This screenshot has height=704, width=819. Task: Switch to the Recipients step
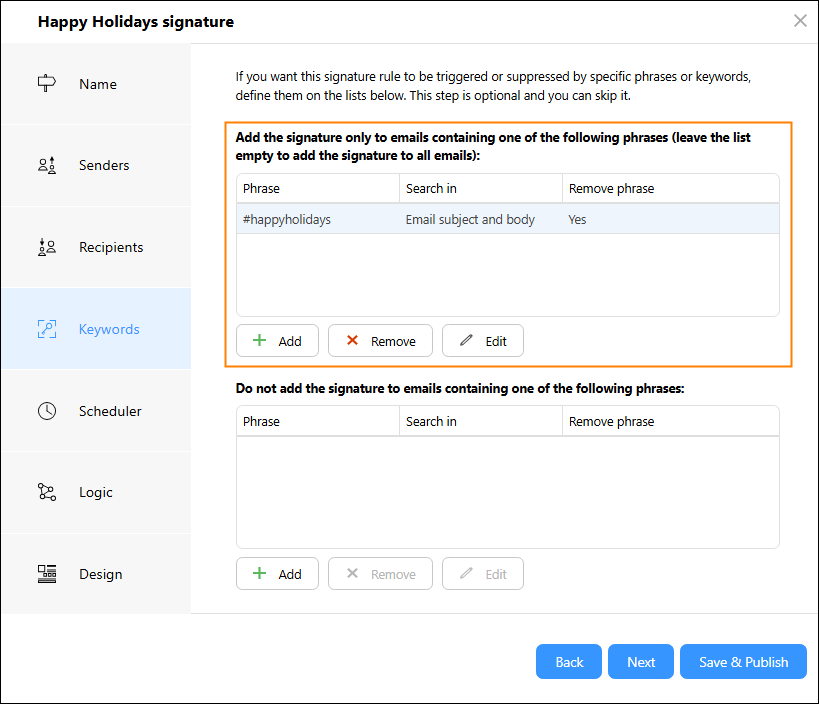(96, 247)
